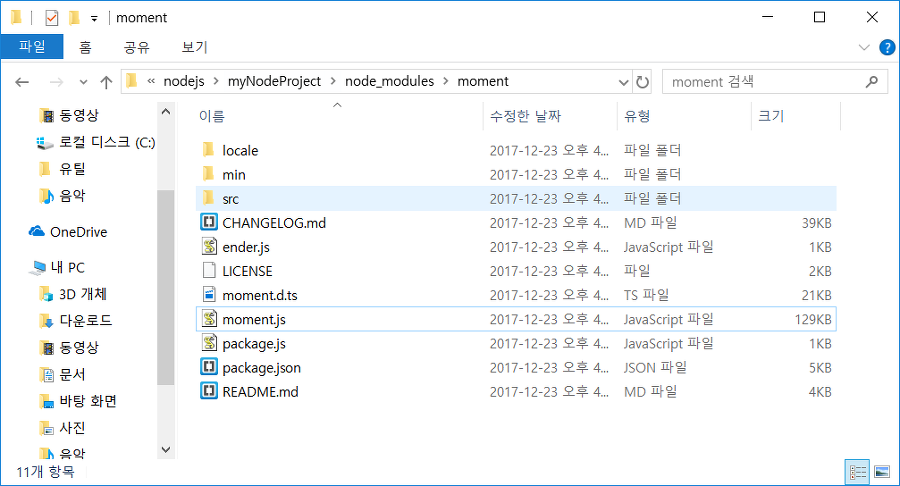The width and height of the screenshot is (900, 486).
Task: Select the TS 파일 type cell
Action: pyautogui.click(x=646, y=295)
